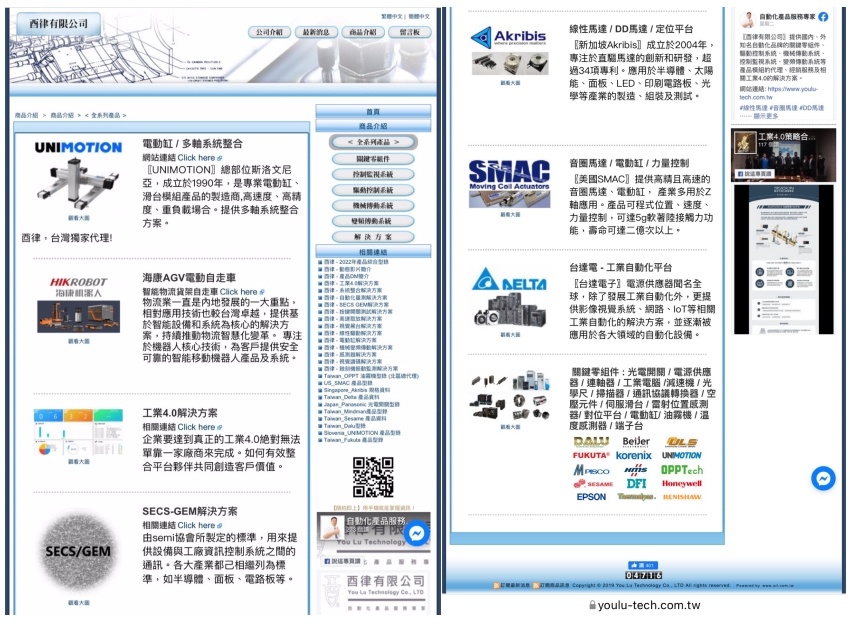
Task: Click the OPPTech brand logo
Action: coord(682,470)
